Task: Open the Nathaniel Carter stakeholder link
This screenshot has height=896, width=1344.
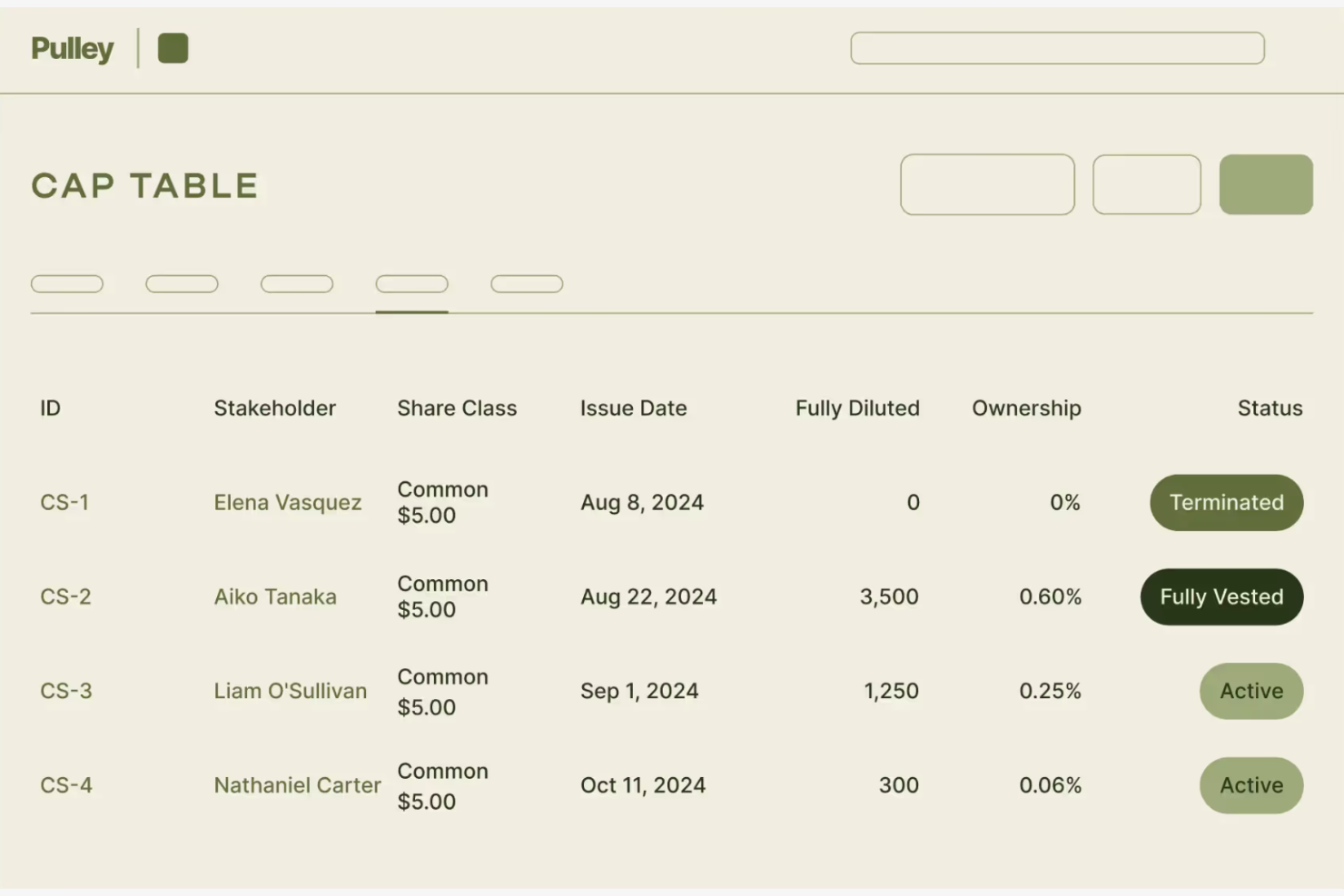Action: (x=297, y=785)
